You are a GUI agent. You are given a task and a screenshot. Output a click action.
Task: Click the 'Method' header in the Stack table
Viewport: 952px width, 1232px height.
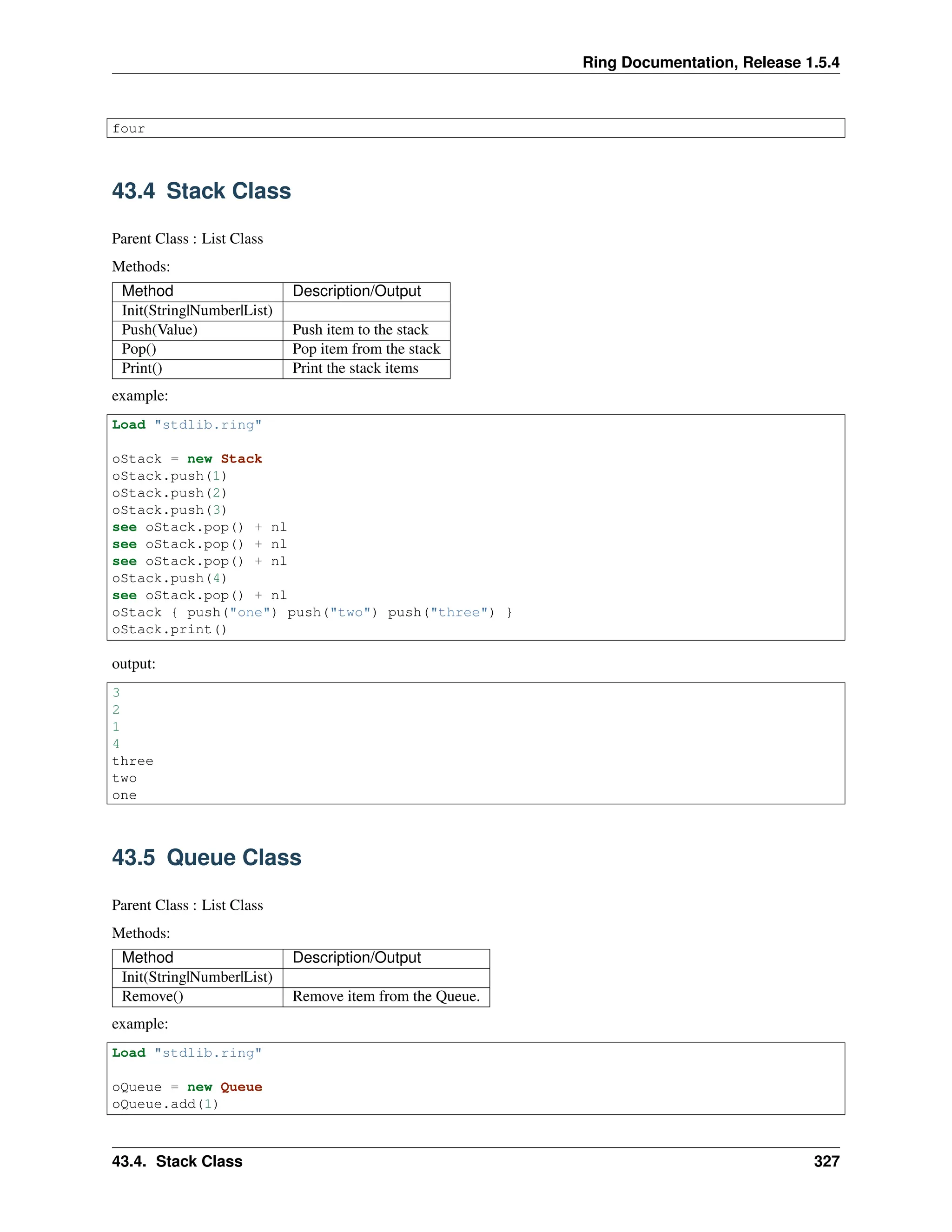pyautogui.click(x=147, y=291)
